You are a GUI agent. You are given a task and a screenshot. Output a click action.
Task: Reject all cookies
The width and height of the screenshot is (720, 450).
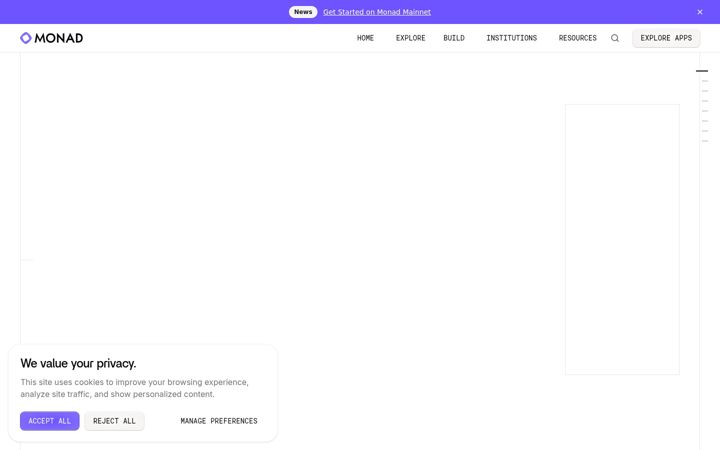(x=114, y=421)
